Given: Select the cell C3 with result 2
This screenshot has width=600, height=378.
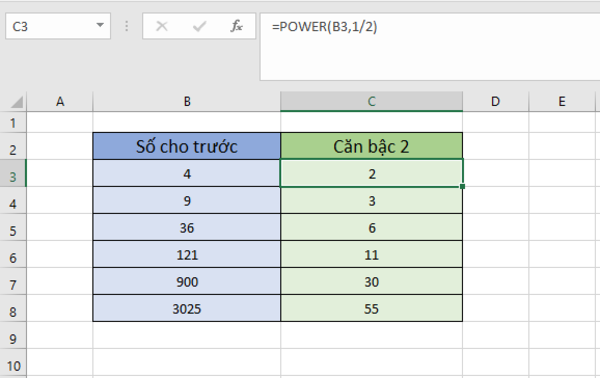Looking at the screenshot, I should pos(371,174).
